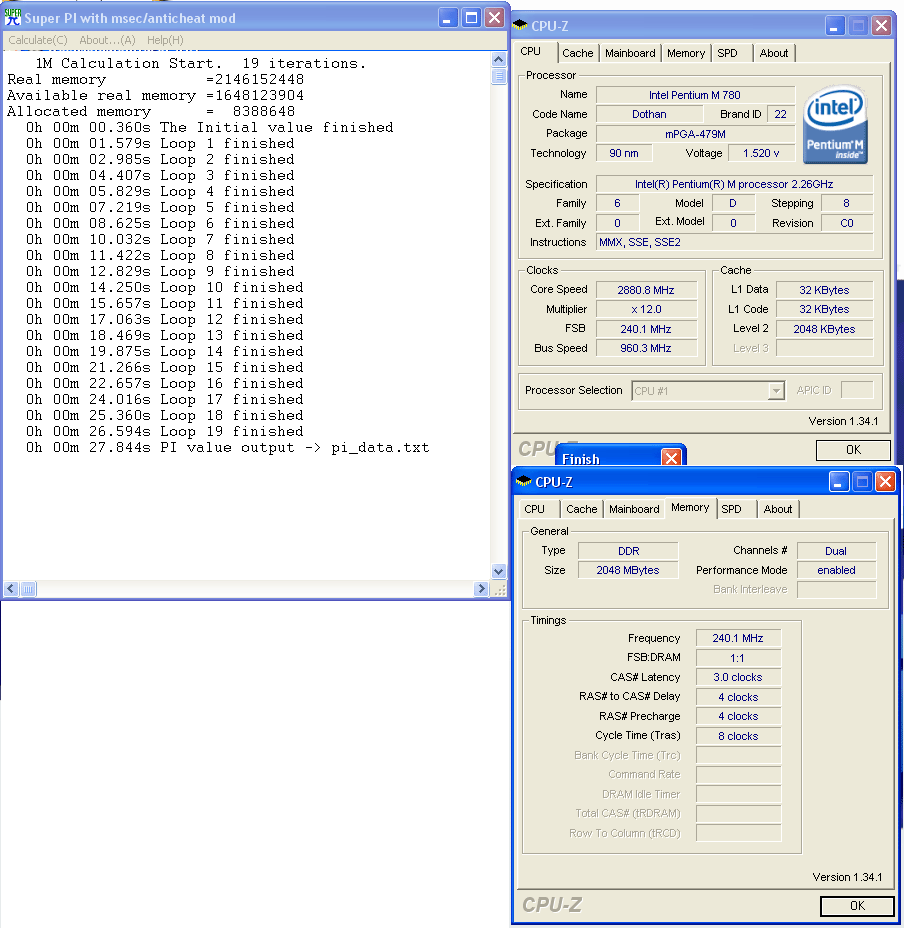
Task: Click the Technology value 90 nm
Action: 624,153
